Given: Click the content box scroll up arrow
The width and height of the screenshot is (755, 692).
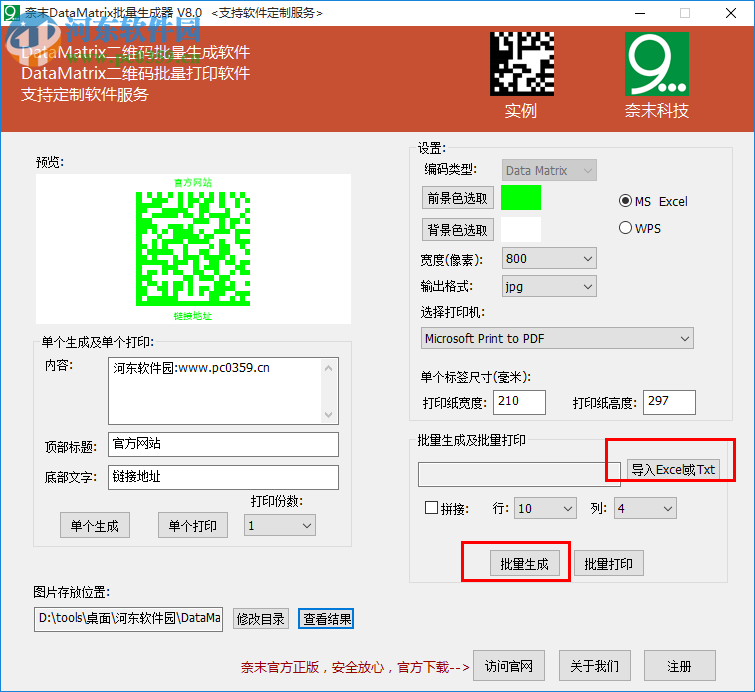Looking at the screenshot, I should [x=329, y=368].
